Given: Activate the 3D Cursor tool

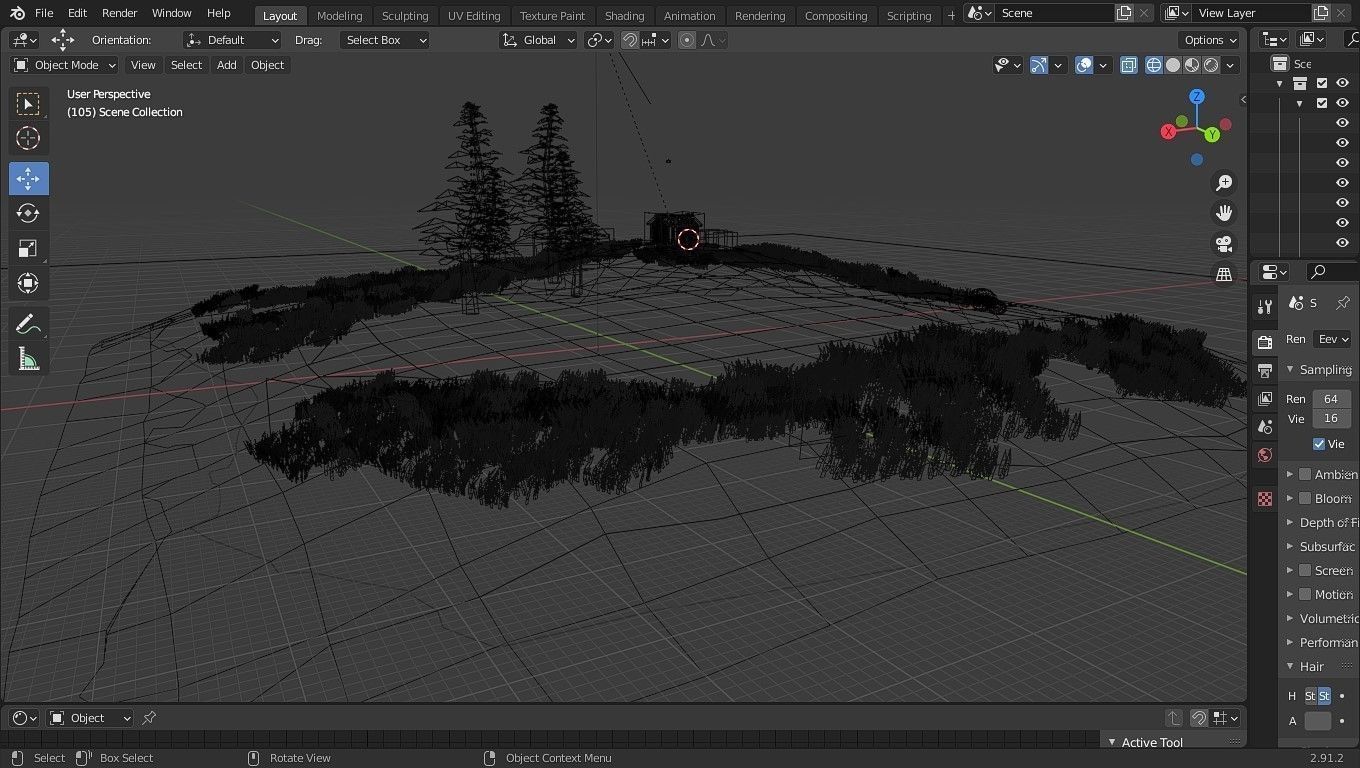Looking at the screenshot, I should click(28, 138).
